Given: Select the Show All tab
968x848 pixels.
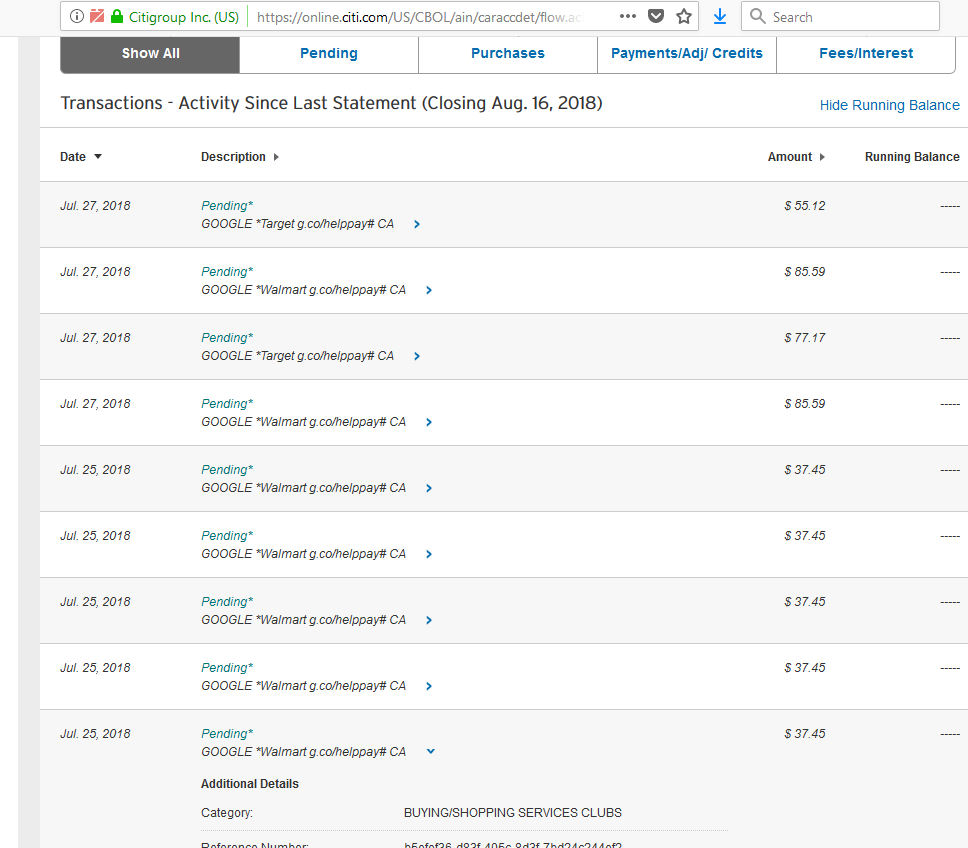Looking at the screenshot, I should tap(150, 54).
